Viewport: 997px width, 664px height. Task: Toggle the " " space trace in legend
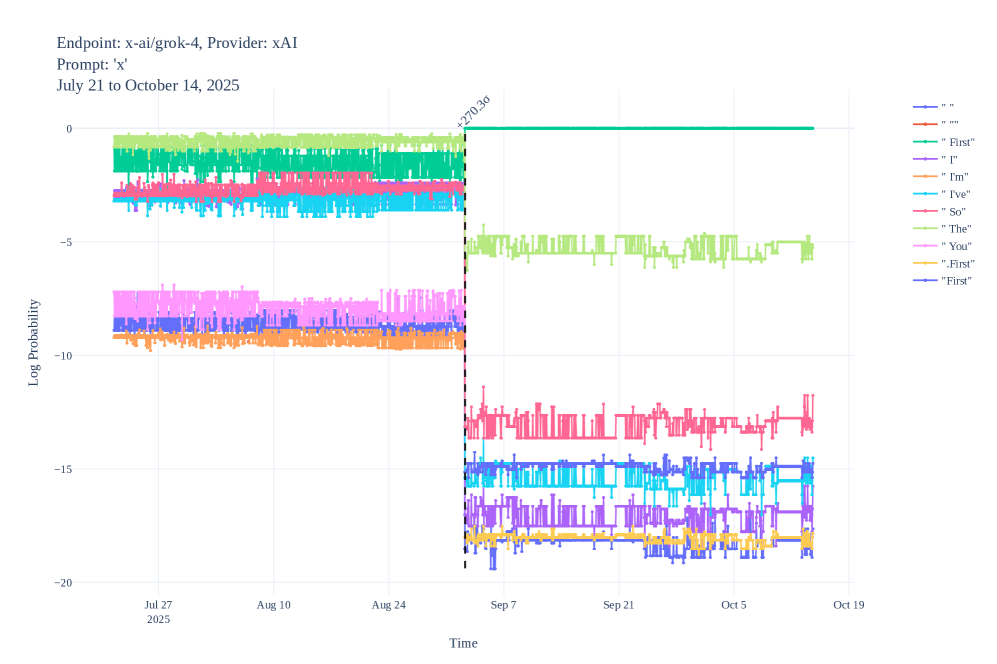943,107
